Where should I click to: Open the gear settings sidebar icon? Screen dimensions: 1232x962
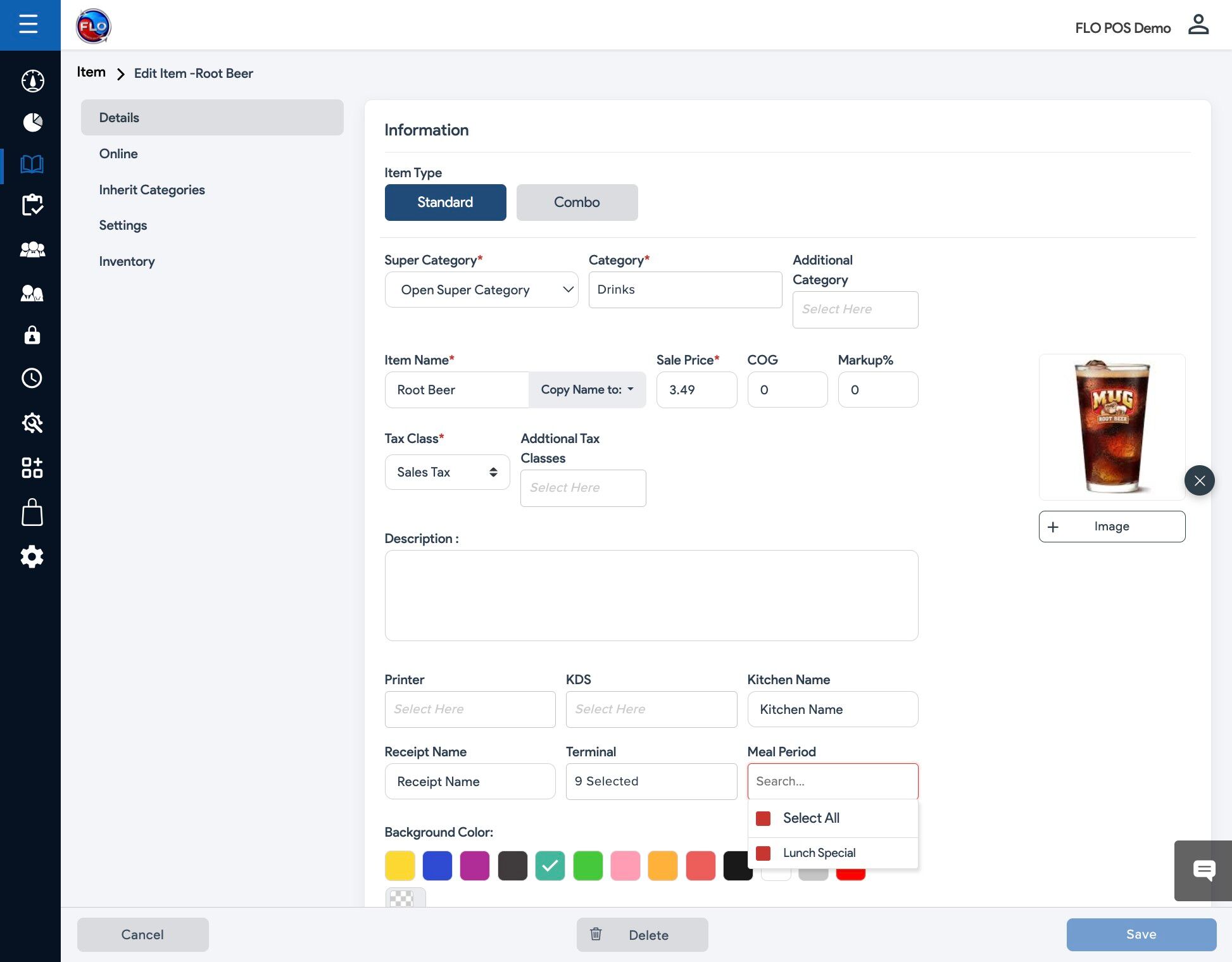tap(32, 557)
